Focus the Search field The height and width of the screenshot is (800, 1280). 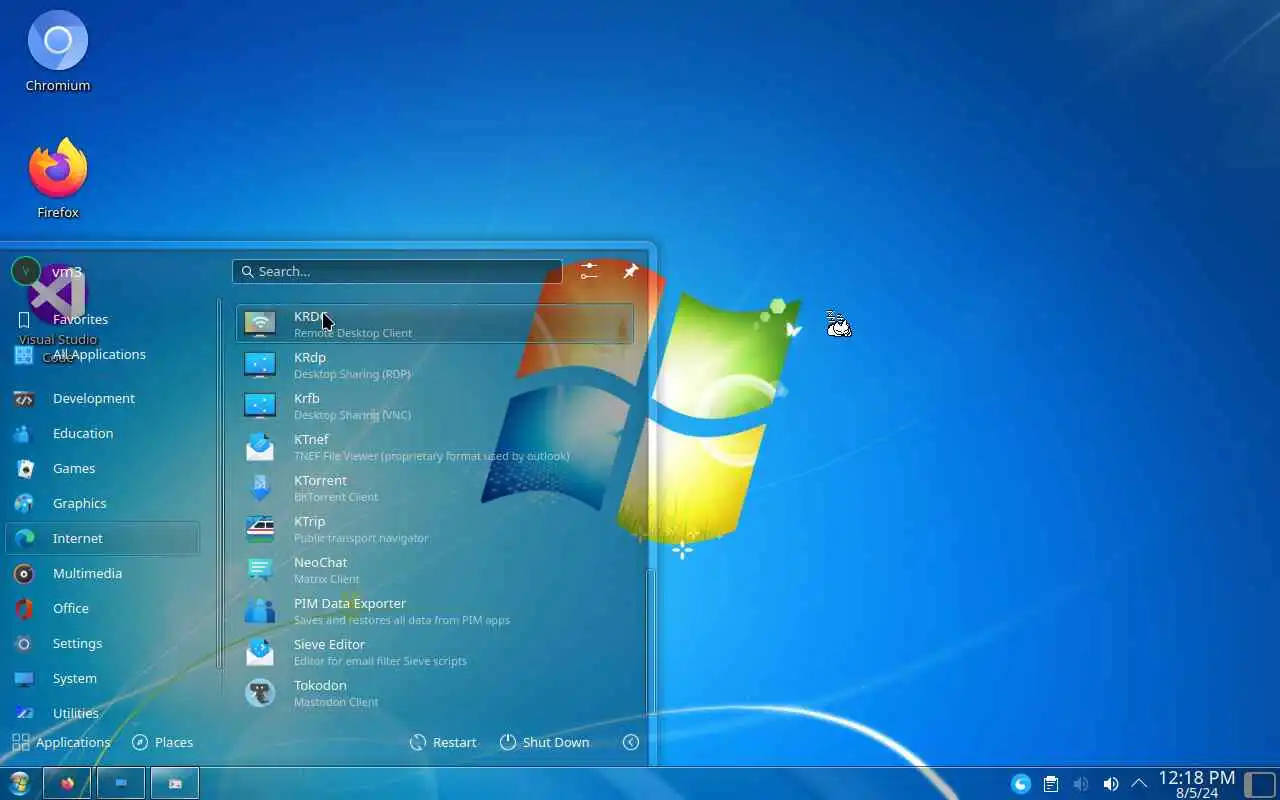tap(397, 271)
